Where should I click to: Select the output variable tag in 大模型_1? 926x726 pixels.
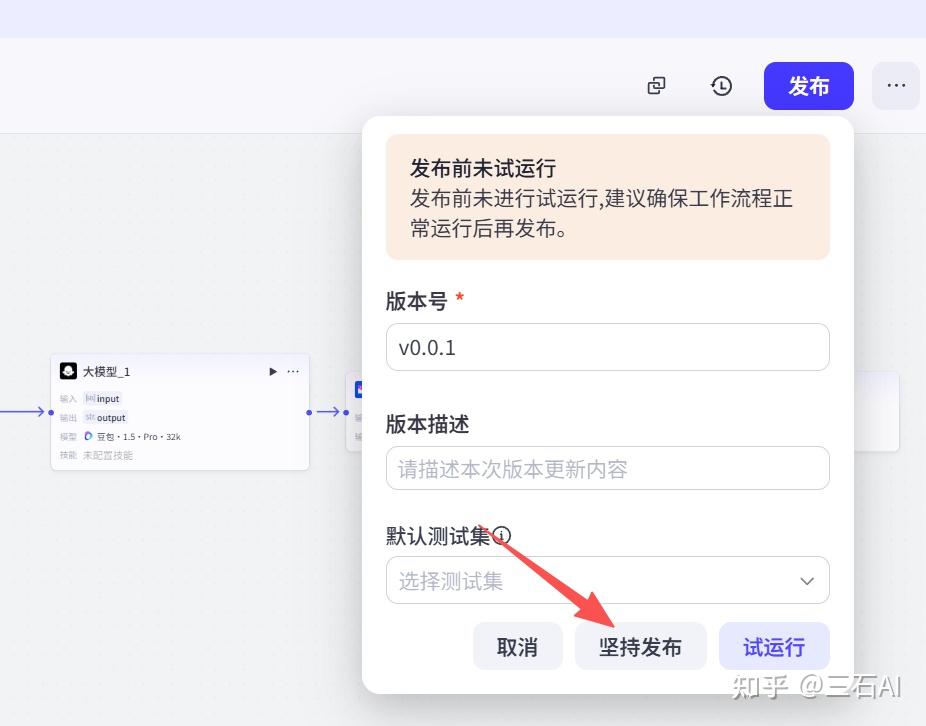(105, 417)
